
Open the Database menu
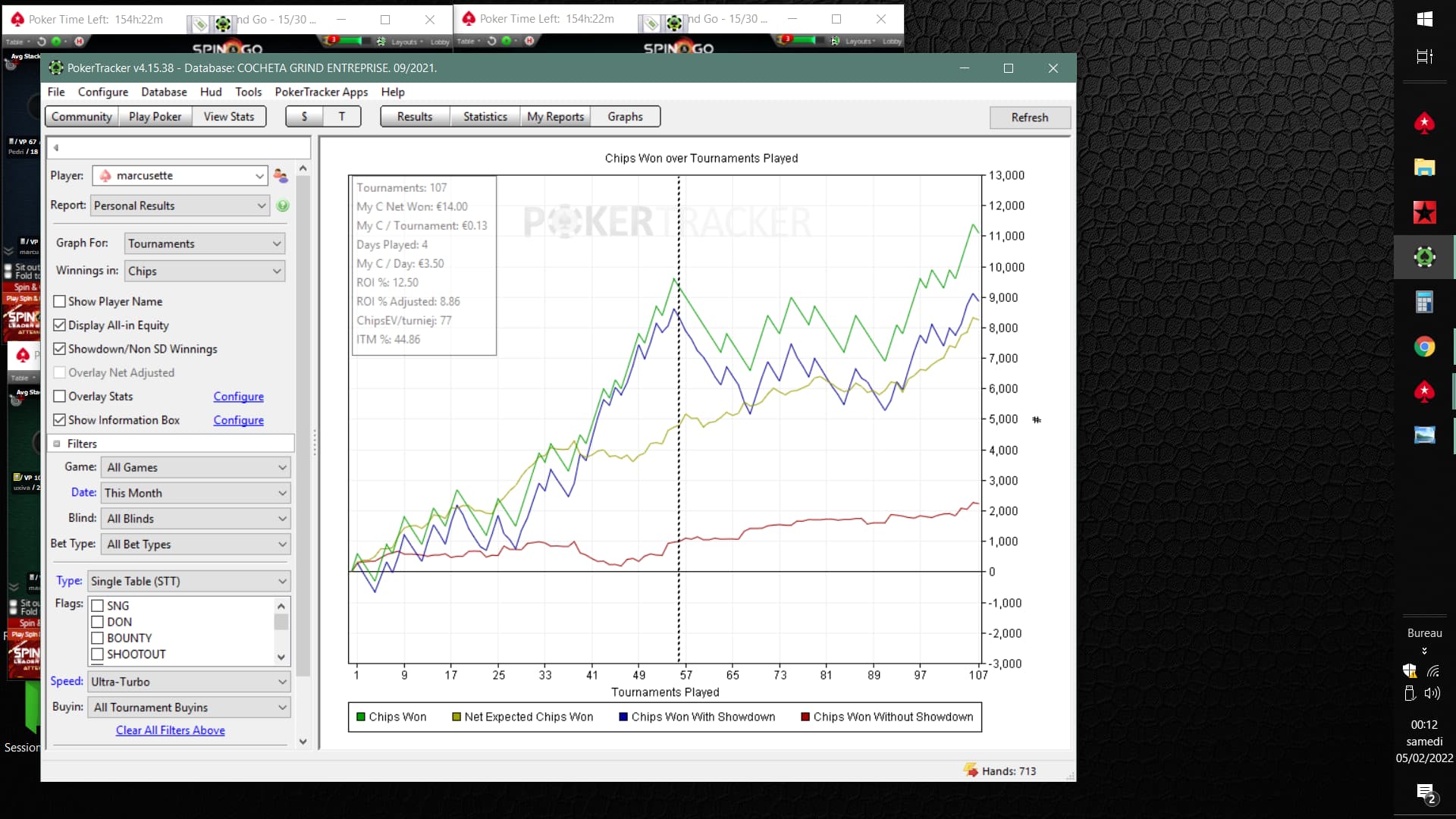[164, 92]
